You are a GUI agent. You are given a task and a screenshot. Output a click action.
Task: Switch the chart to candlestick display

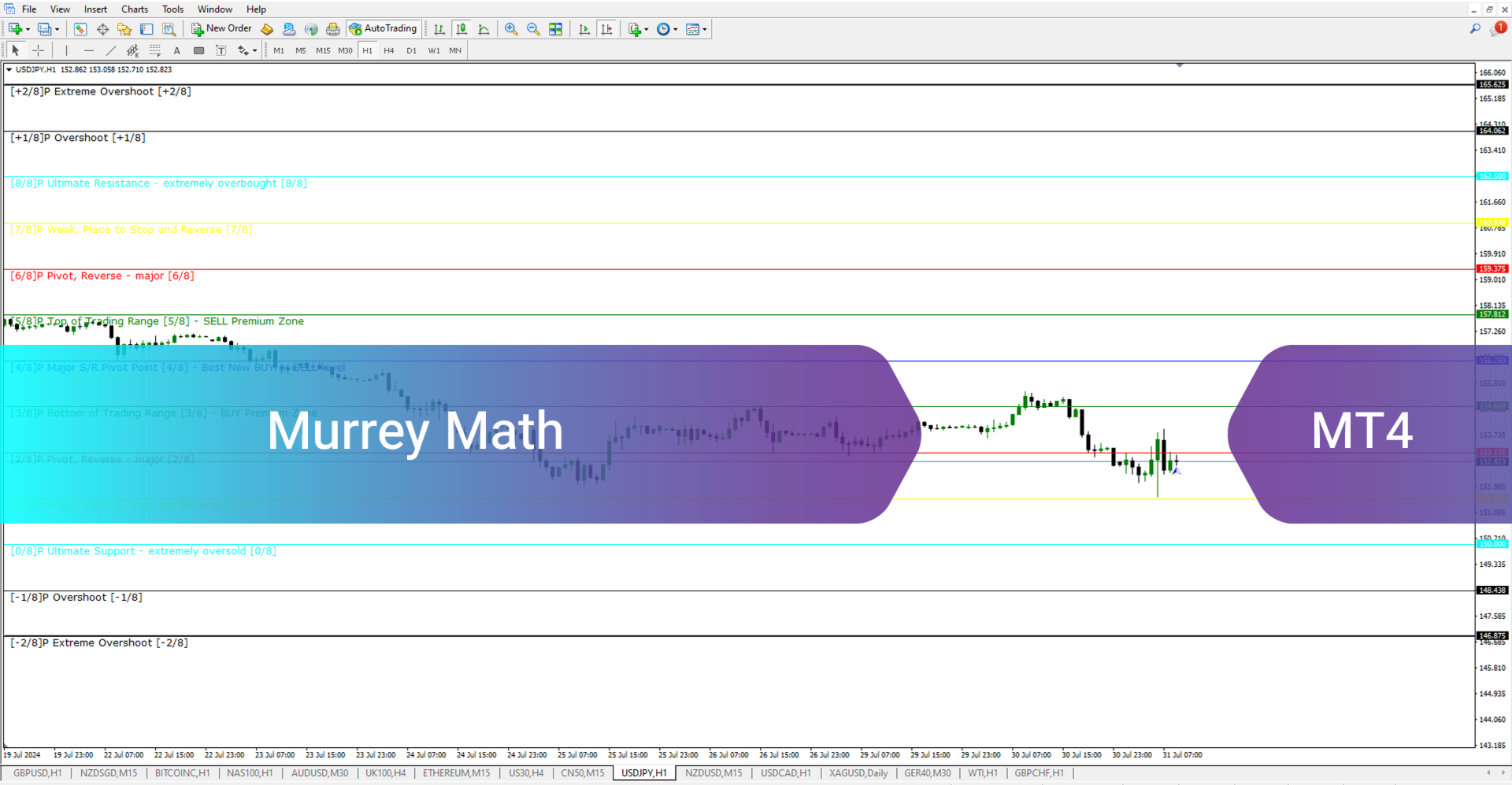(461, 29)
